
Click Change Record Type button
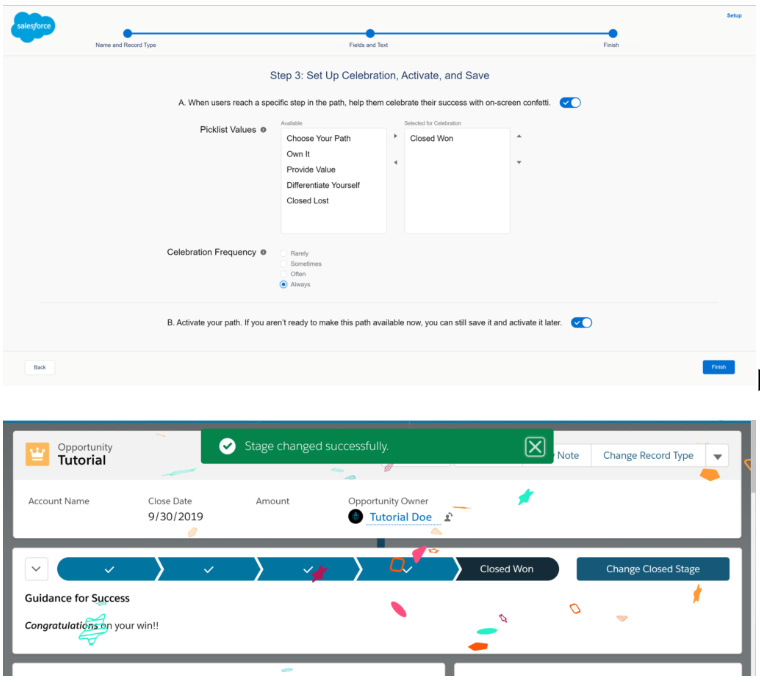click(x=648, y=456)
